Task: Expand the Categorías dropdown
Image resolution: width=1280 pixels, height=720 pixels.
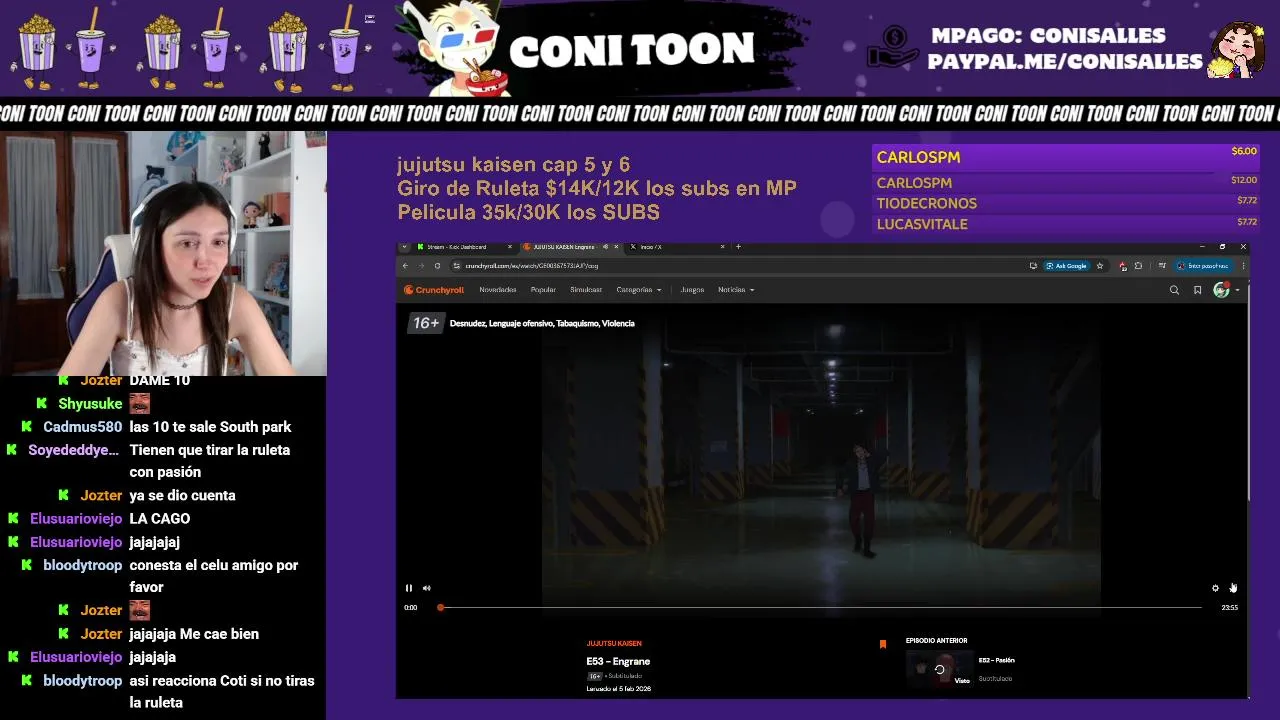Action: point(639,290)
